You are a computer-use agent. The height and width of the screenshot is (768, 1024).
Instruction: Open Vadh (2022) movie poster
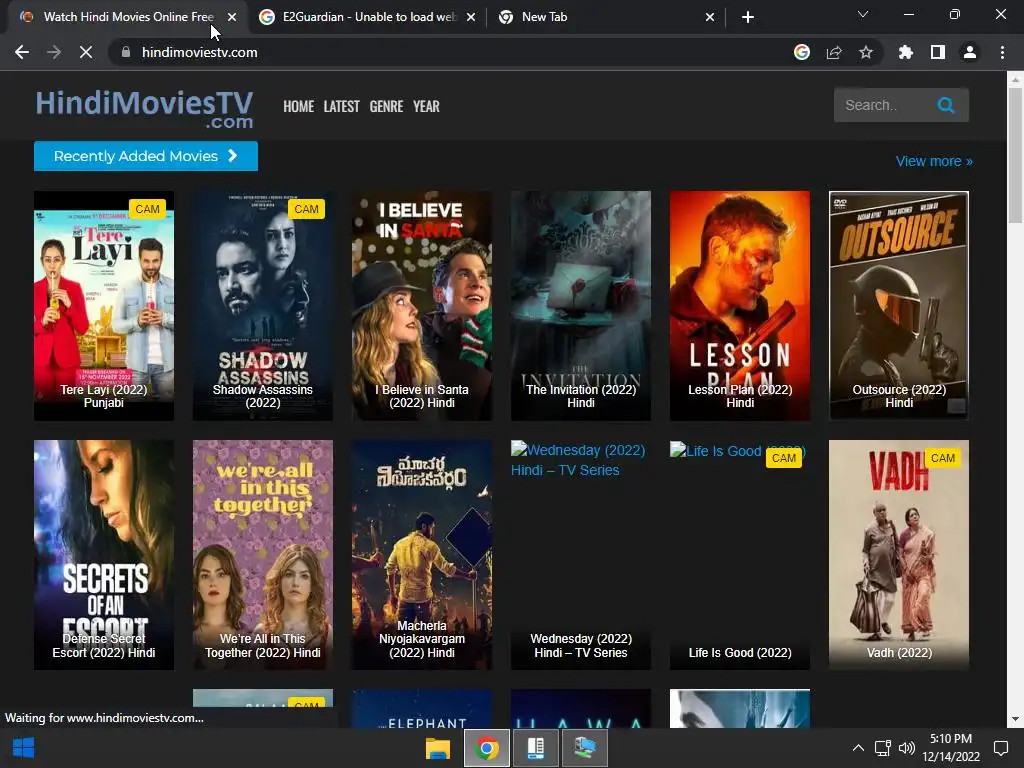(899, 554)
